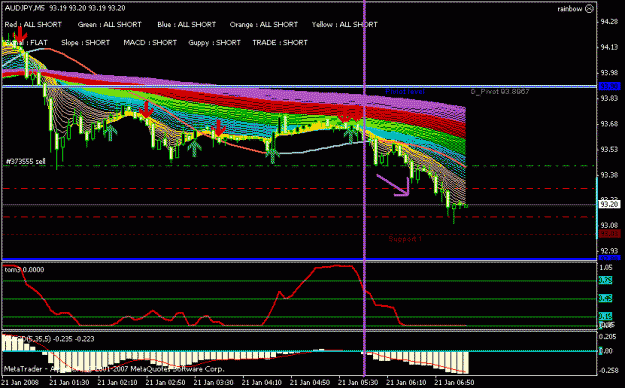
Task: Click the rainbow expert advisor smiley icon
Action: (589, 9)
